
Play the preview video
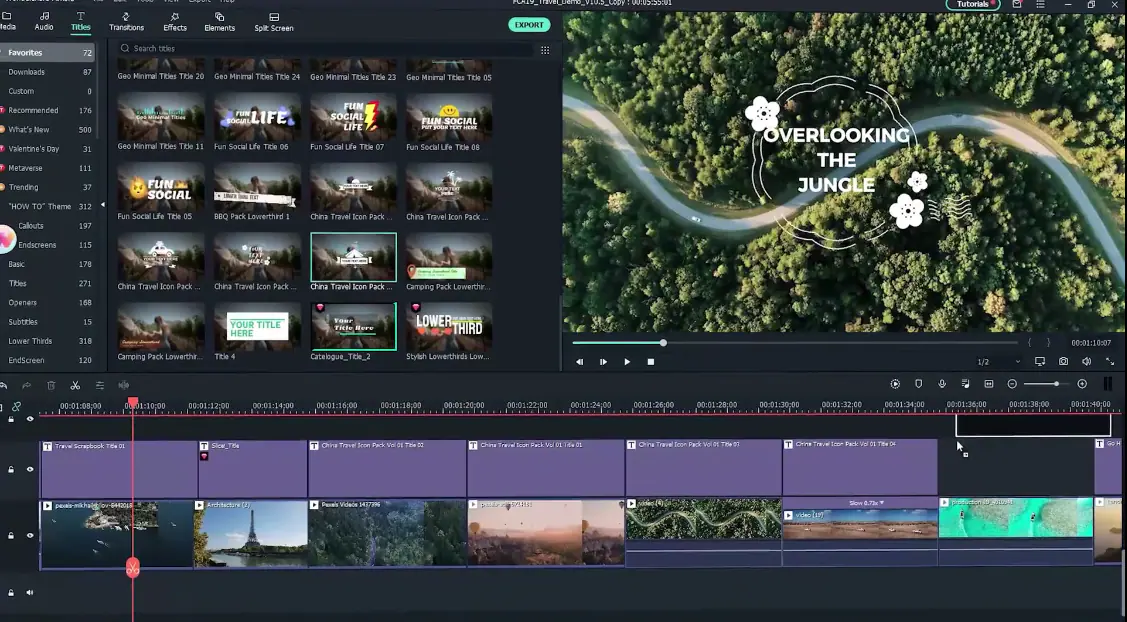click(627, 362)
